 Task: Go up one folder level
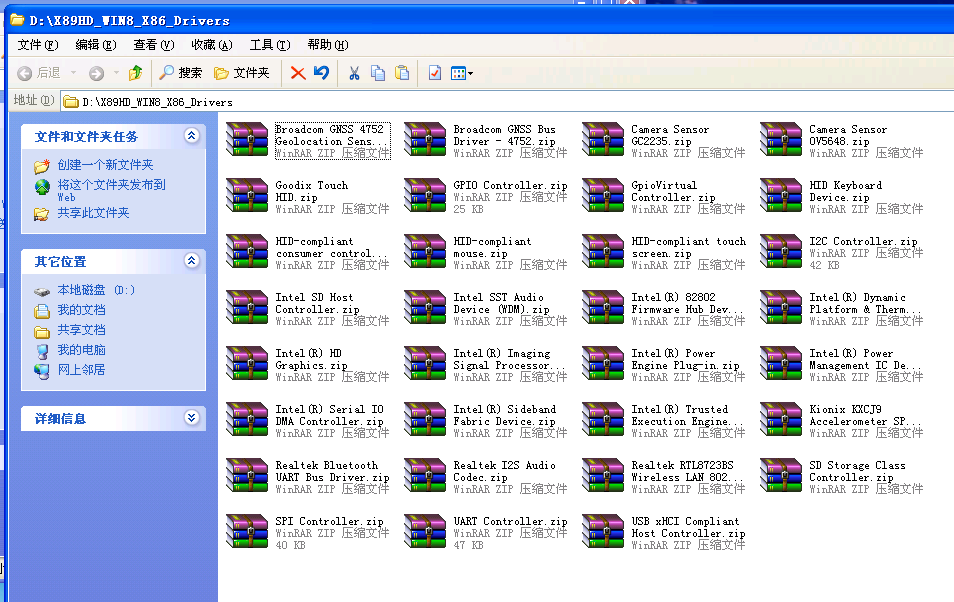(136, 73)
